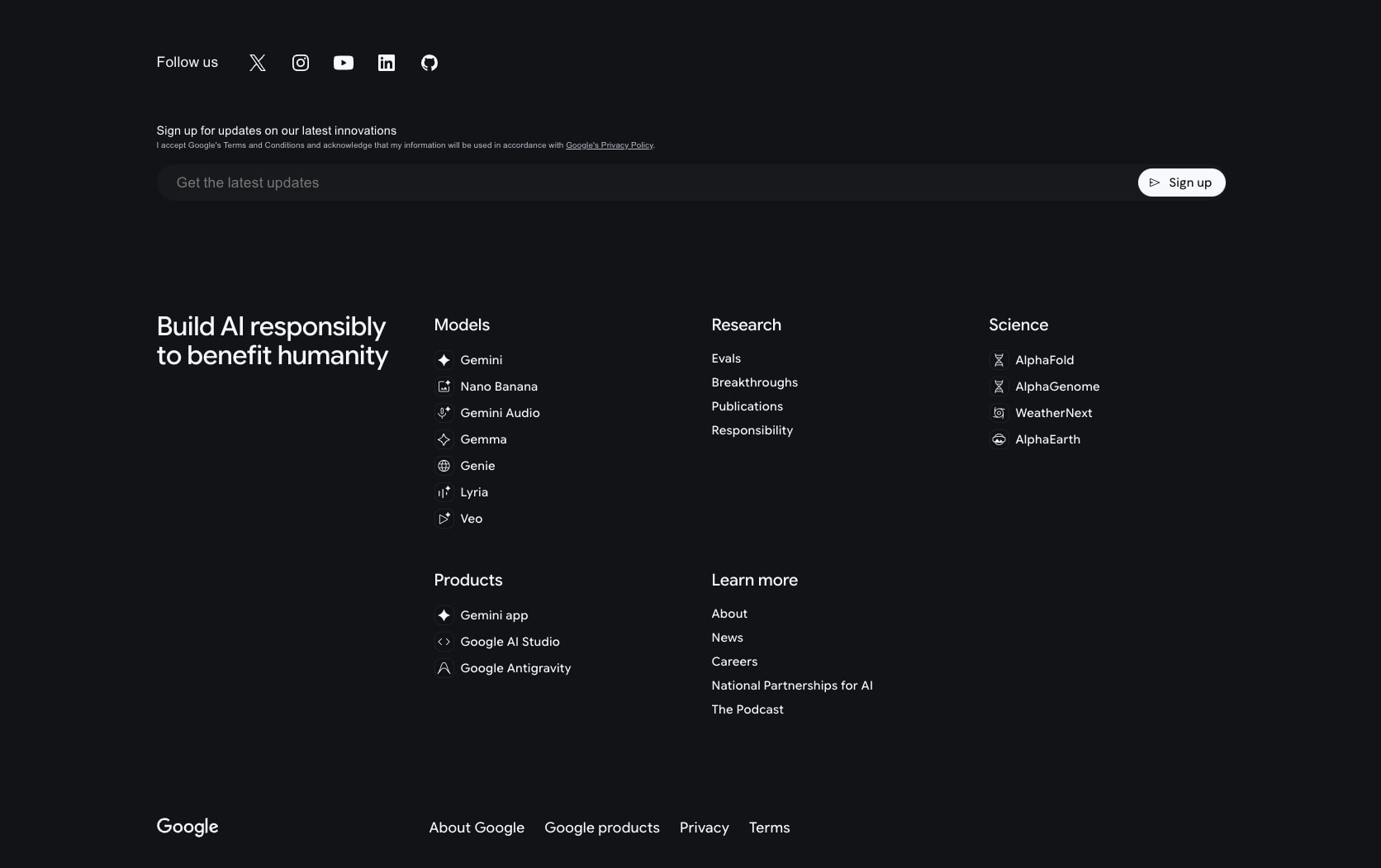The image size is (1381, 868).
Task: Open the Google Antigravity link
Action: tap(515, 668)
